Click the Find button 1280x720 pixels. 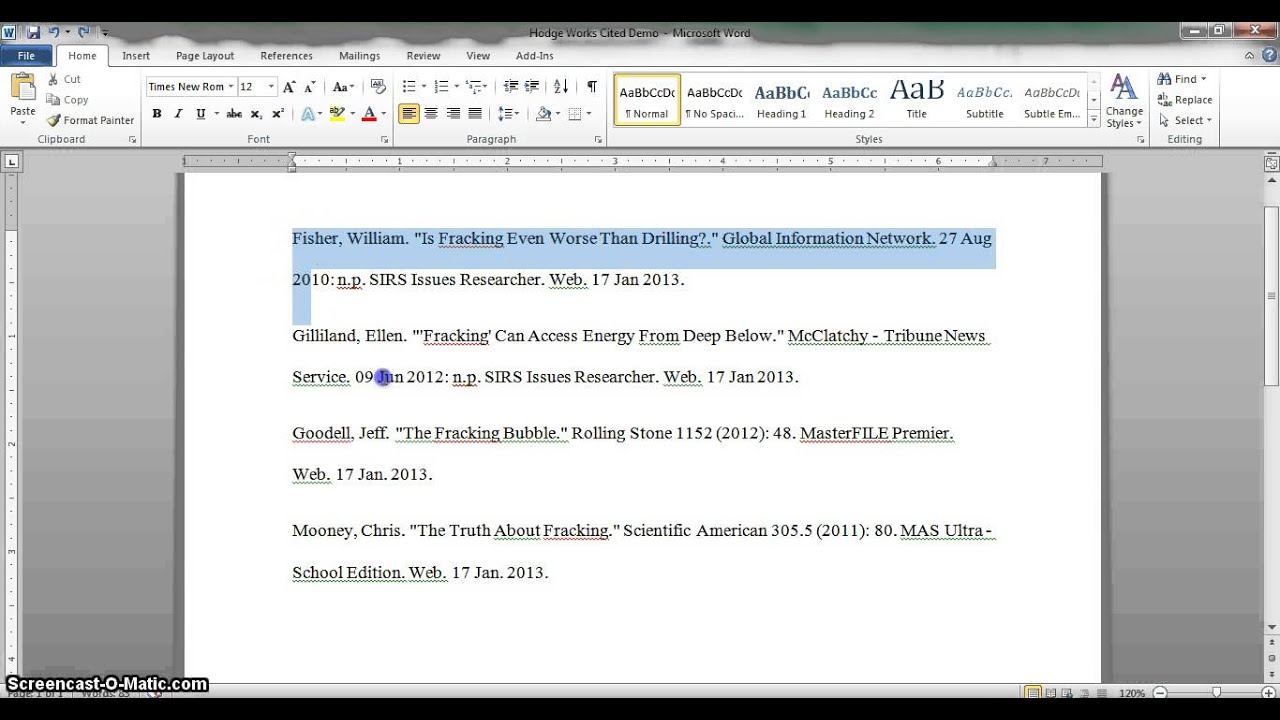click(x=1182, y=79)
